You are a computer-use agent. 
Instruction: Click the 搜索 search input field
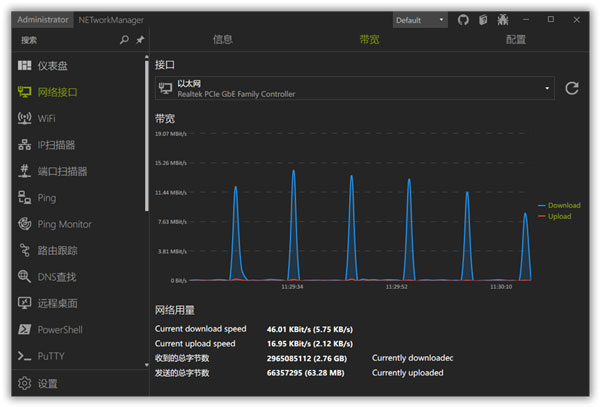[65, 40]
